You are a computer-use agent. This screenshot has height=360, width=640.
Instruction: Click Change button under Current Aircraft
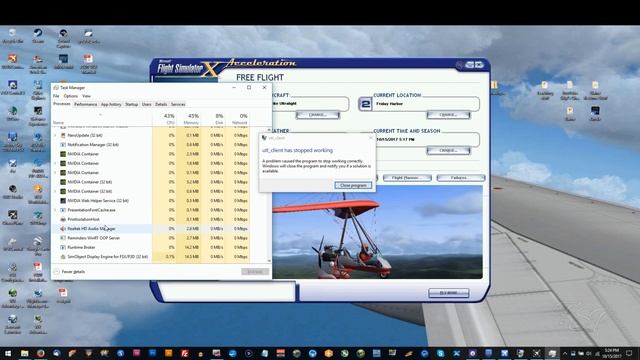318,115
